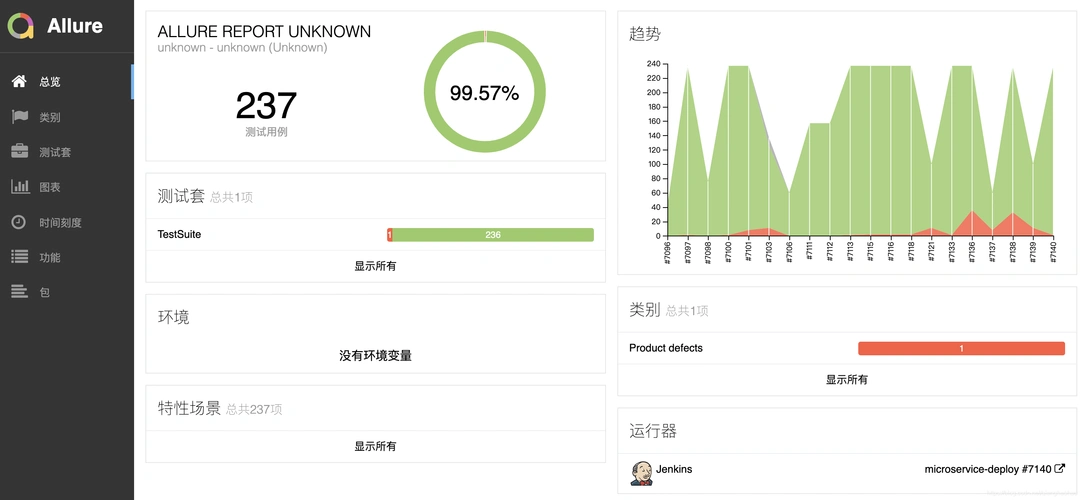Click the Jenkins butler avatar icon

641,473
